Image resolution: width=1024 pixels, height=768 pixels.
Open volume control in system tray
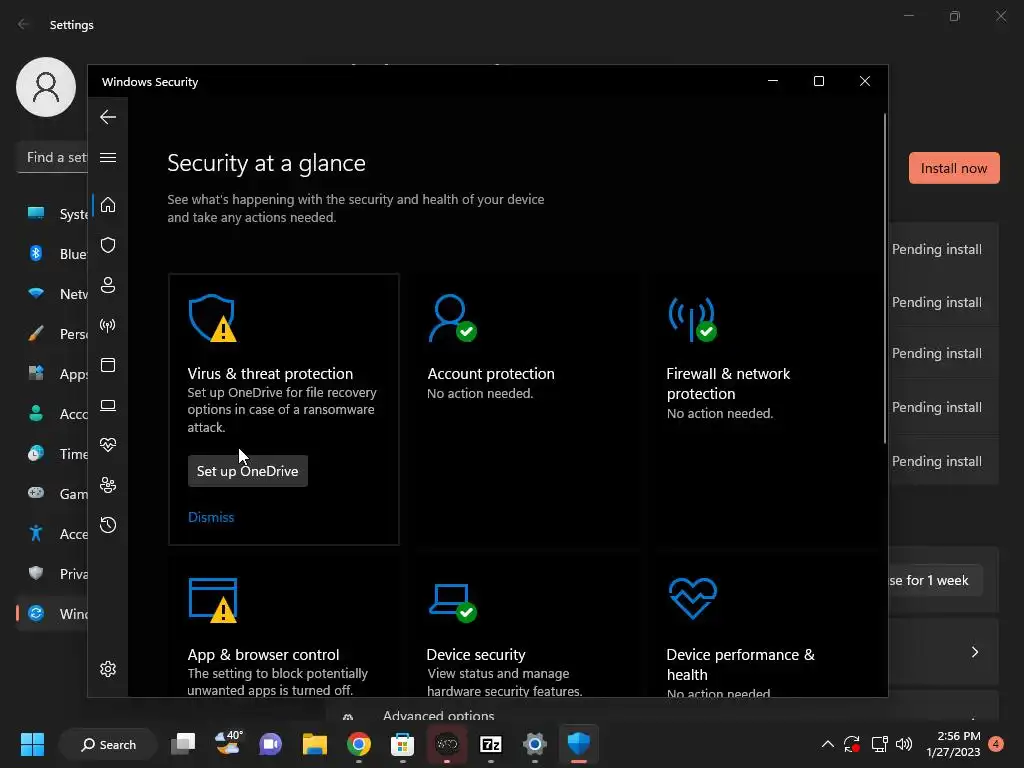(x=904, y=744)
